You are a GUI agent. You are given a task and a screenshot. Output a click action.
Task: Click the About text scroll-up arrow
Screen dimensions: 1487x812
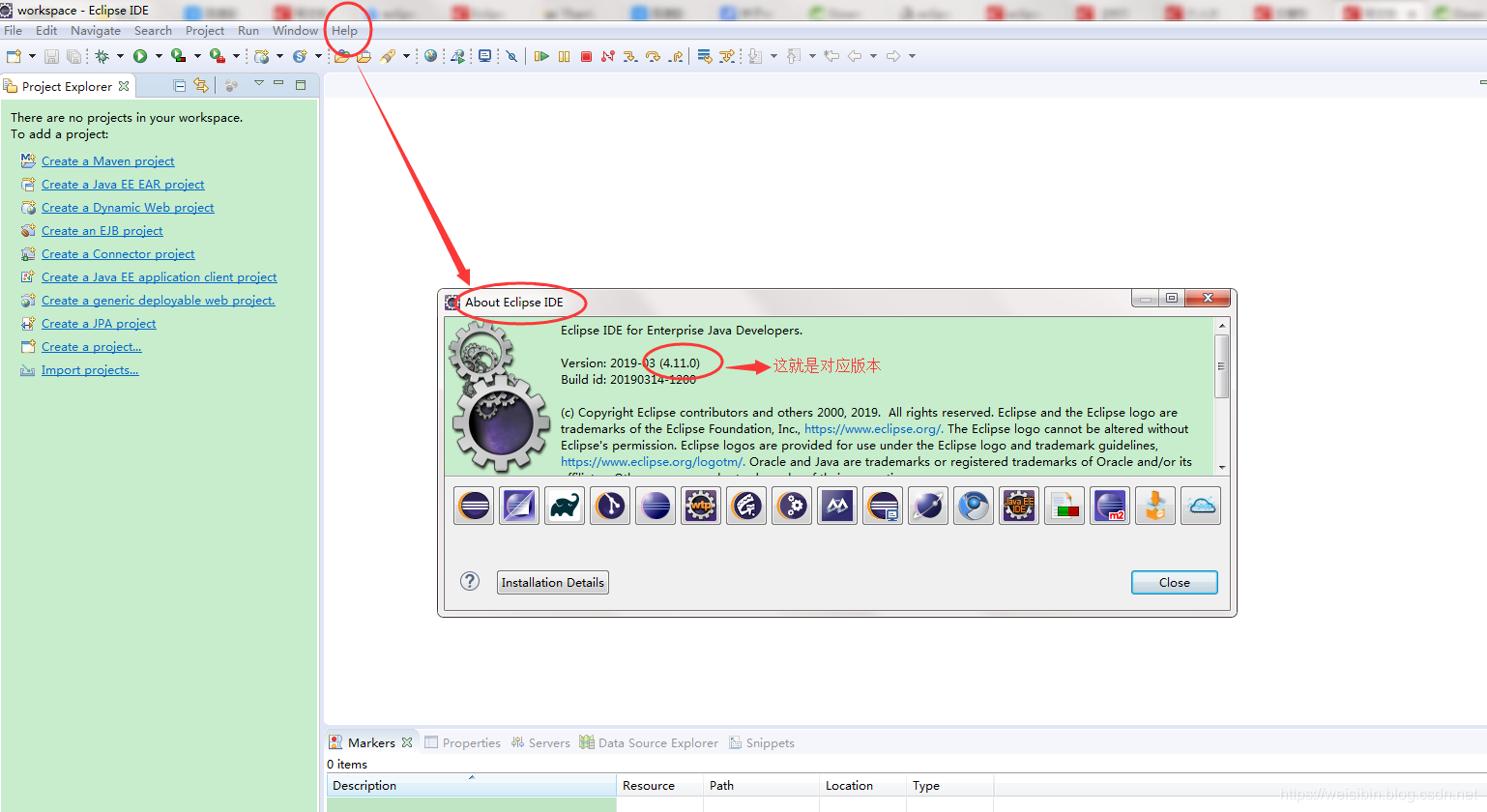pyautogui.click(x=1222, y=326)
